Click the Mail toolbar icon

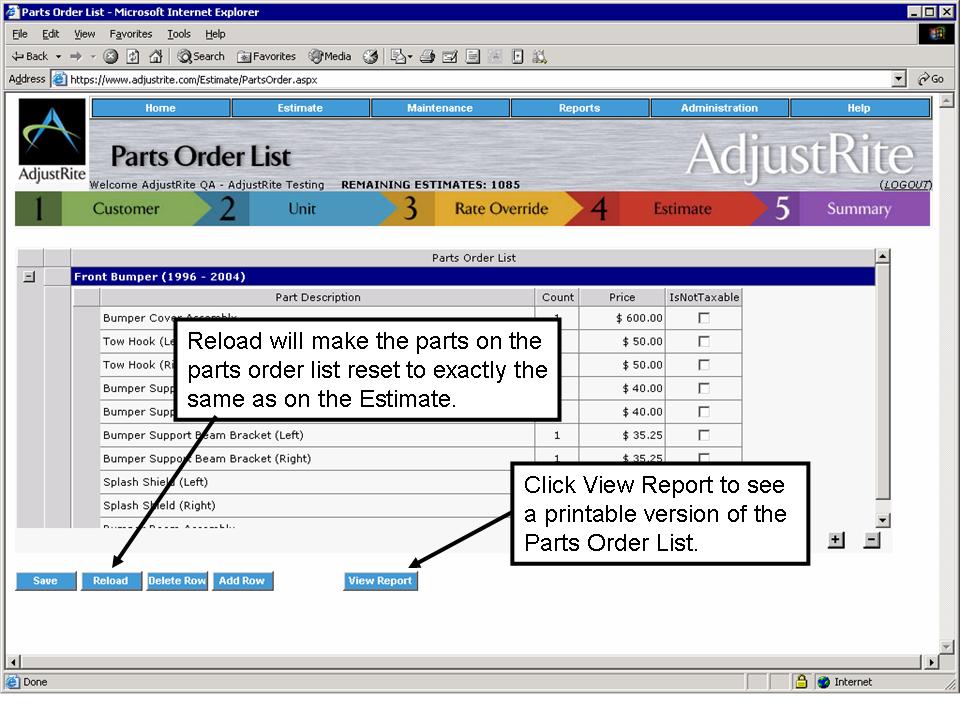[398, 56]
